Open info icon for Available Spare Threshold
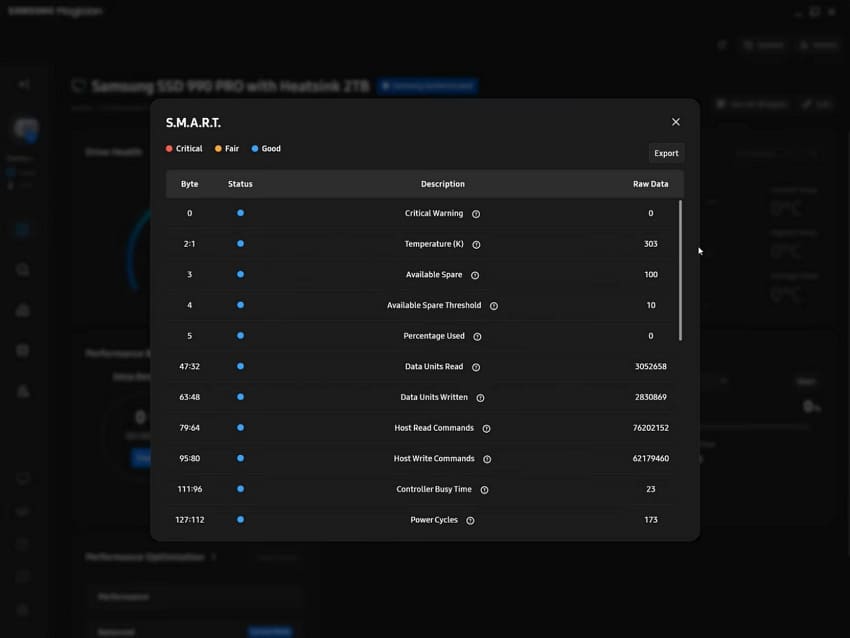 [x=494, y=306]
